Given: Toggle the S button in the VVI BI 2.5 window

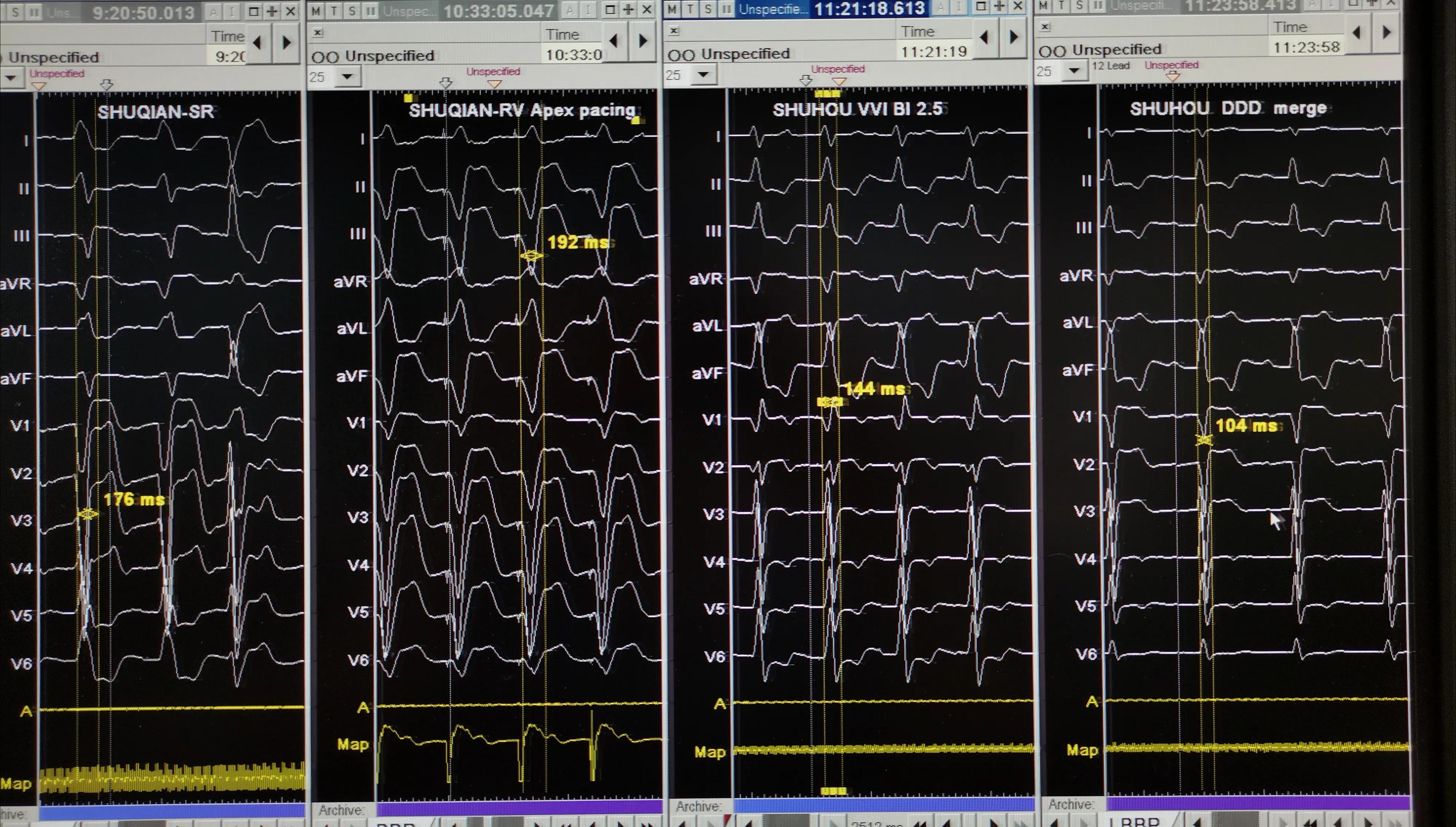Looking at the screenshot, I should pos(708,8).
